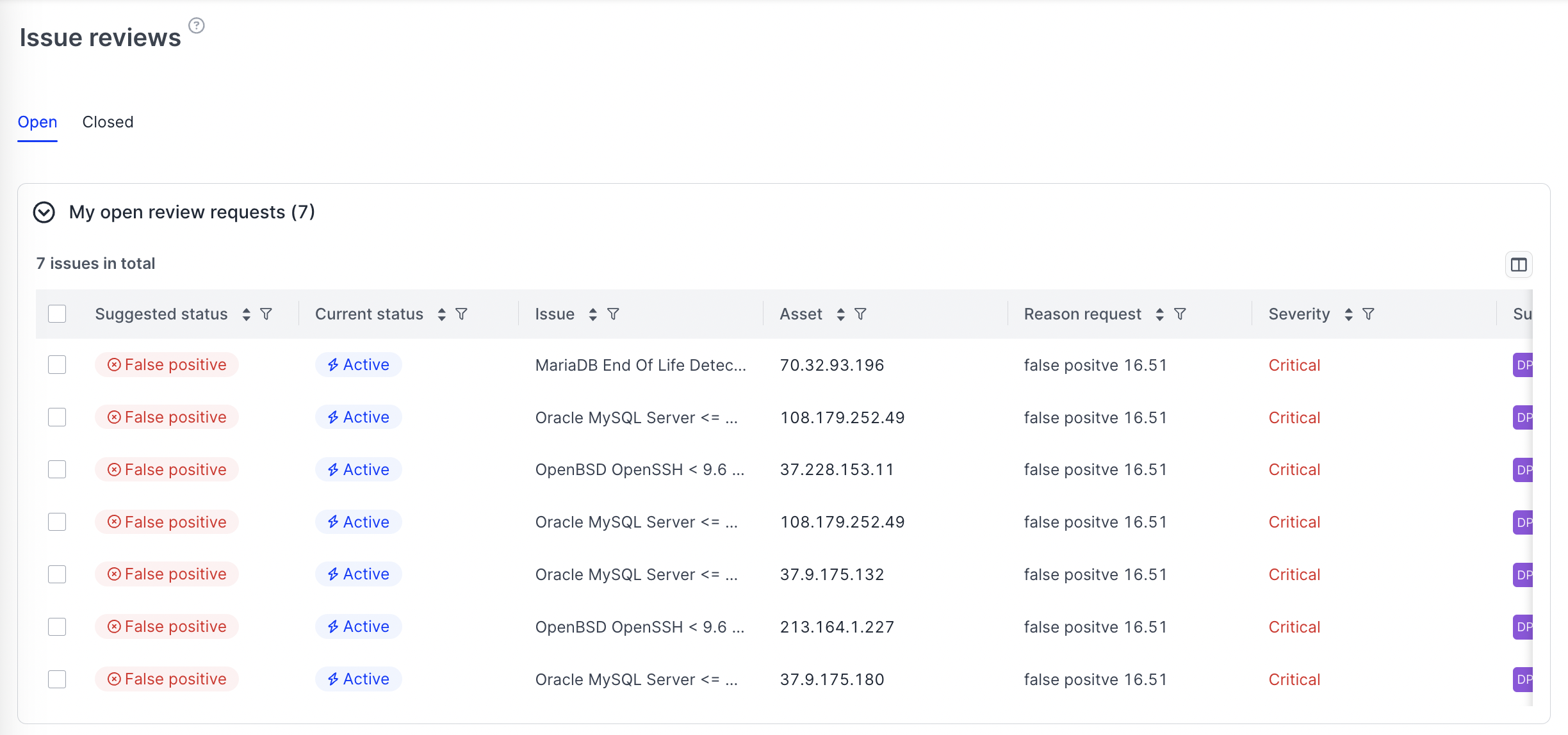Filter the Current status column
The height and width of the screenshot is (735, 1568).
462,314
